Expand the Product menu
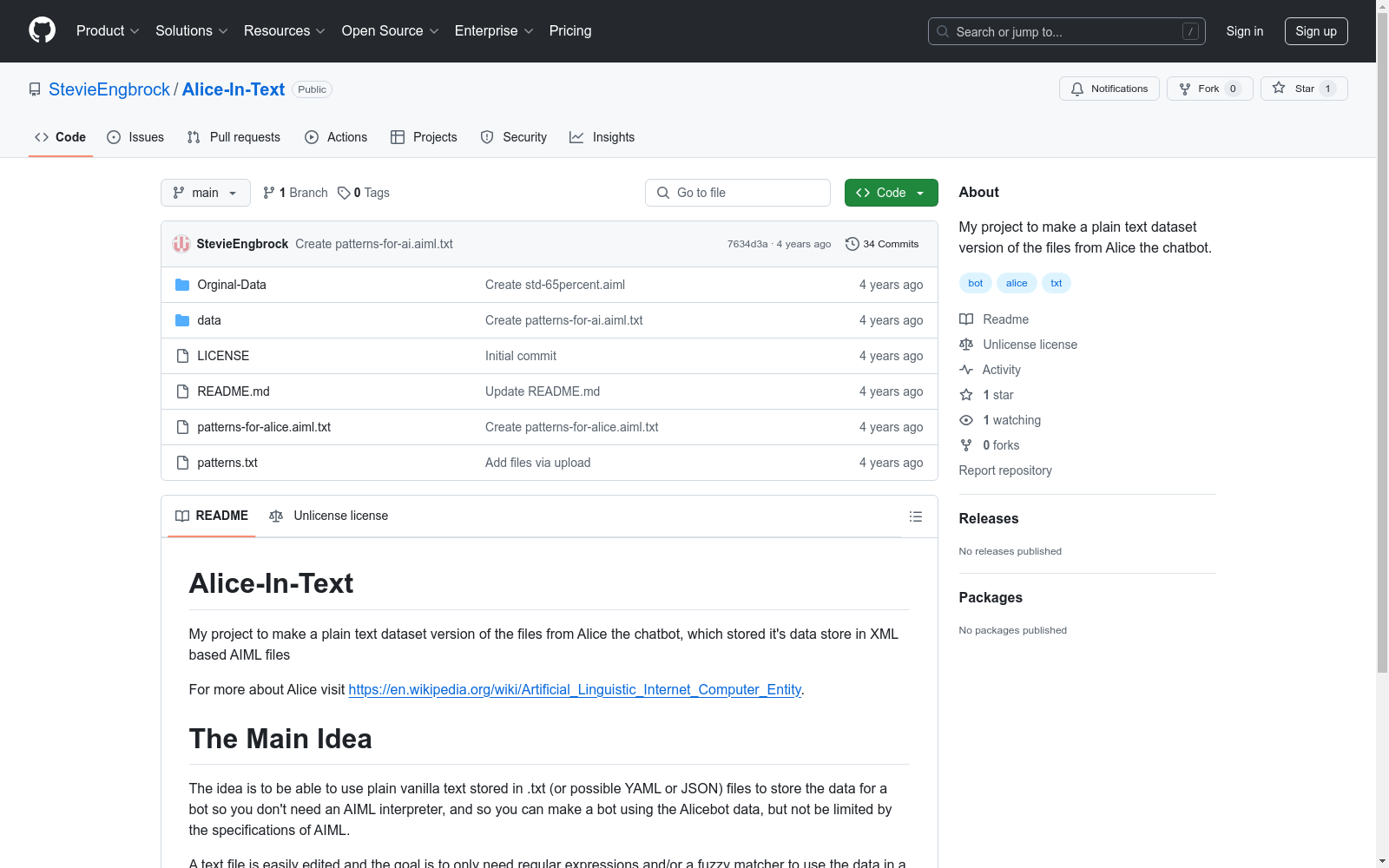The image size is (1389, 868). (108, 30)
